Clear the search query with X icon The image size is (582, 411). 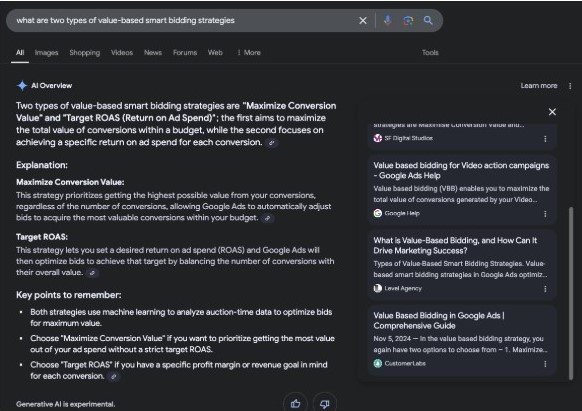coord(363,20)
